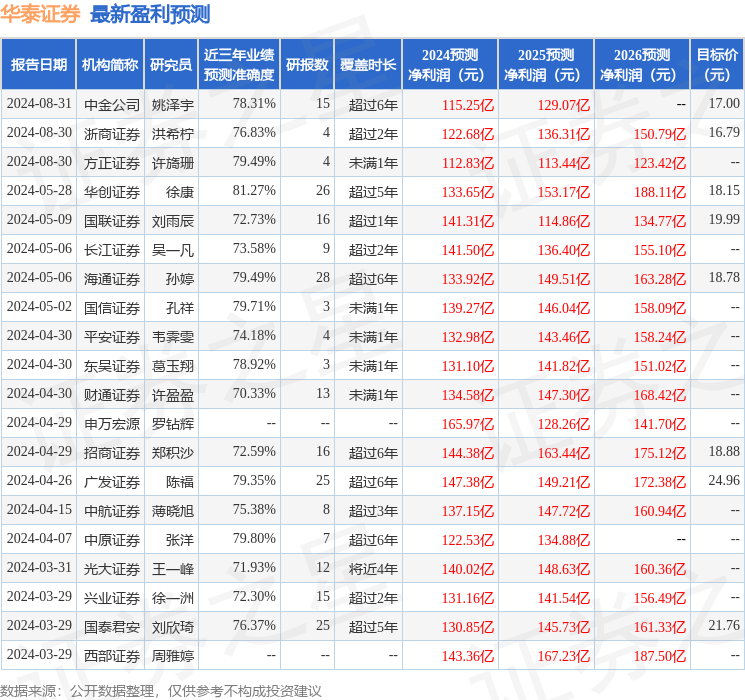Select the 东吴证券 institution cell
Screen dimensions: 745x700
tap(112, 366)
